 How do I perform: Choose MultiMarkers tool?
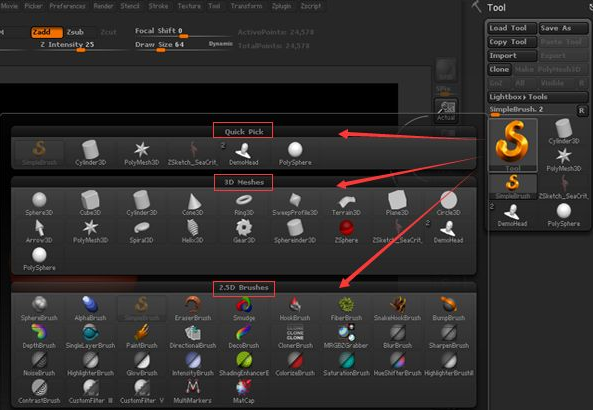(193, 391)
